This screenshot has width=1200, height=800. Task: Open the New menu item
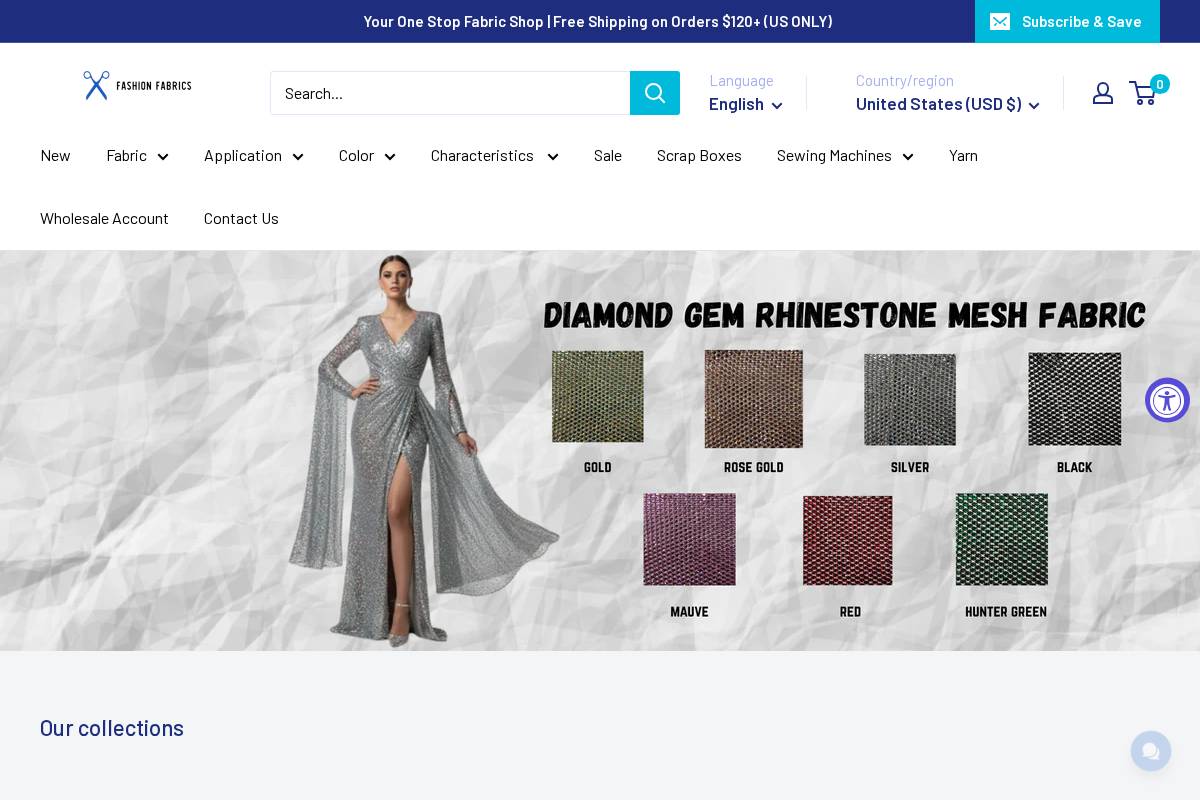coord(55,156)
